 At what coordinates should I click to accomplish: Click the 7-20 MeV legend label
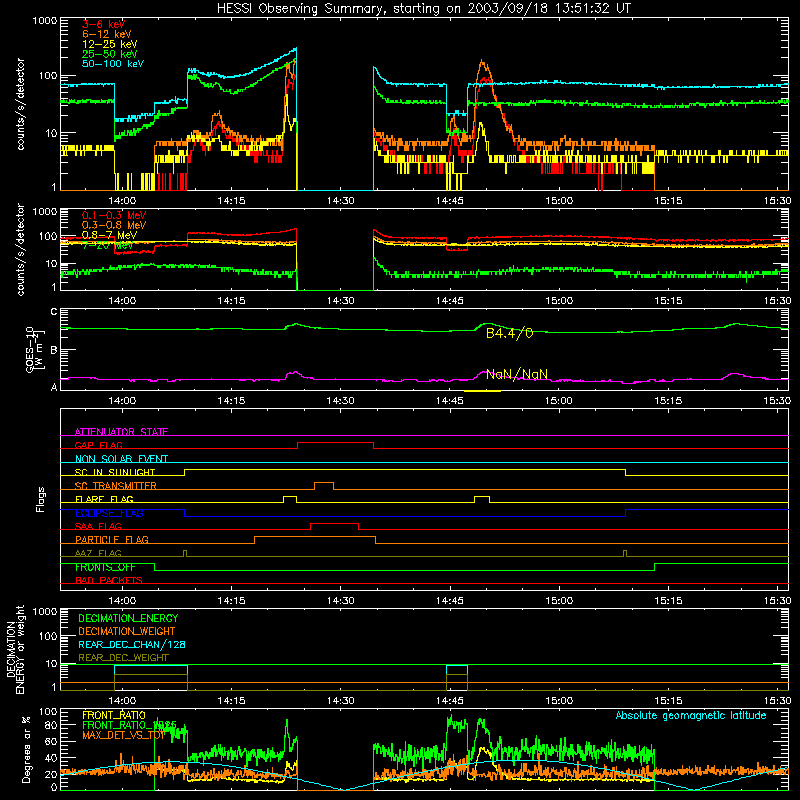pos(107,245)
